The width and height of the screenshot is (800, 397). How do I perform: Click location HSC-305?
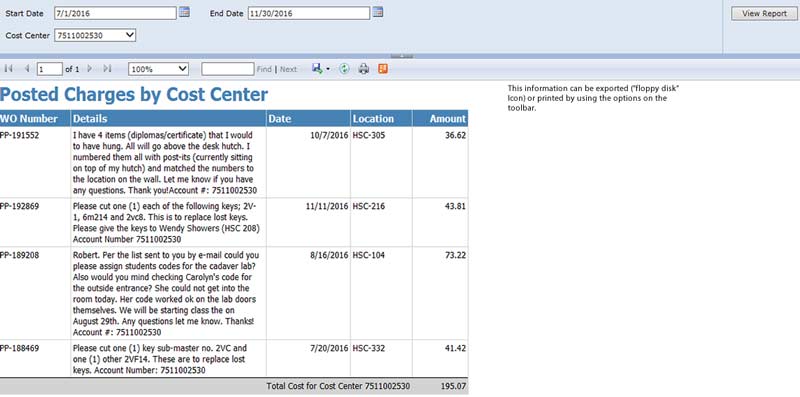click(369, 136)
